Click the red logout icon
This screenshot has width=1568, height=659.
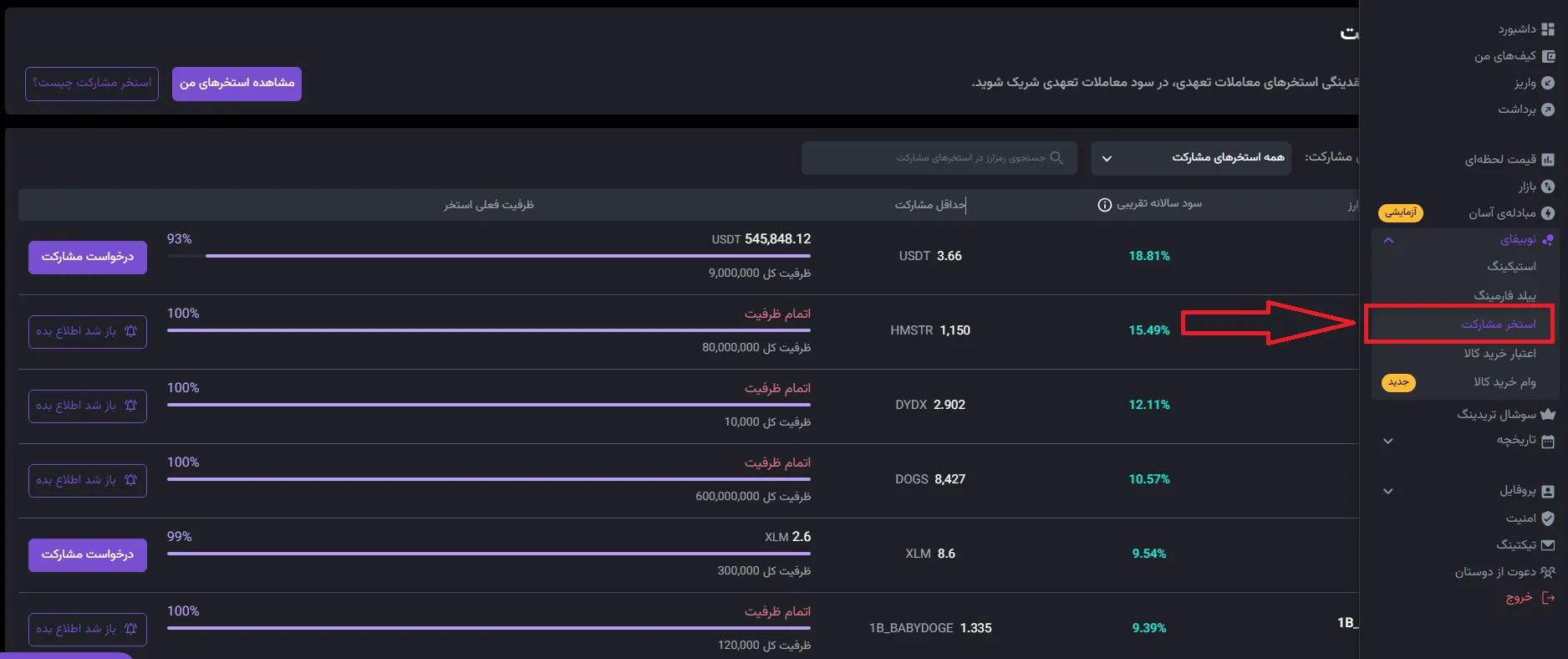coord(1548,598)
